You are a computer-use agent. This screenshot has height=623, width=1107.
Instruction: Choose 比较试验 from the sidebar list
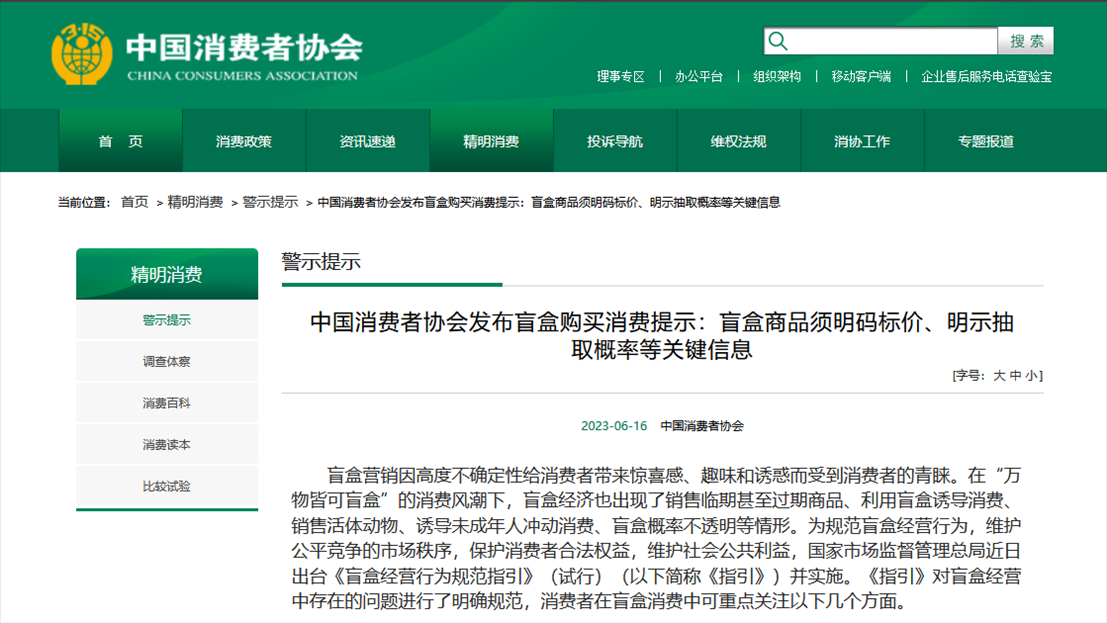[x=166, y=486]
